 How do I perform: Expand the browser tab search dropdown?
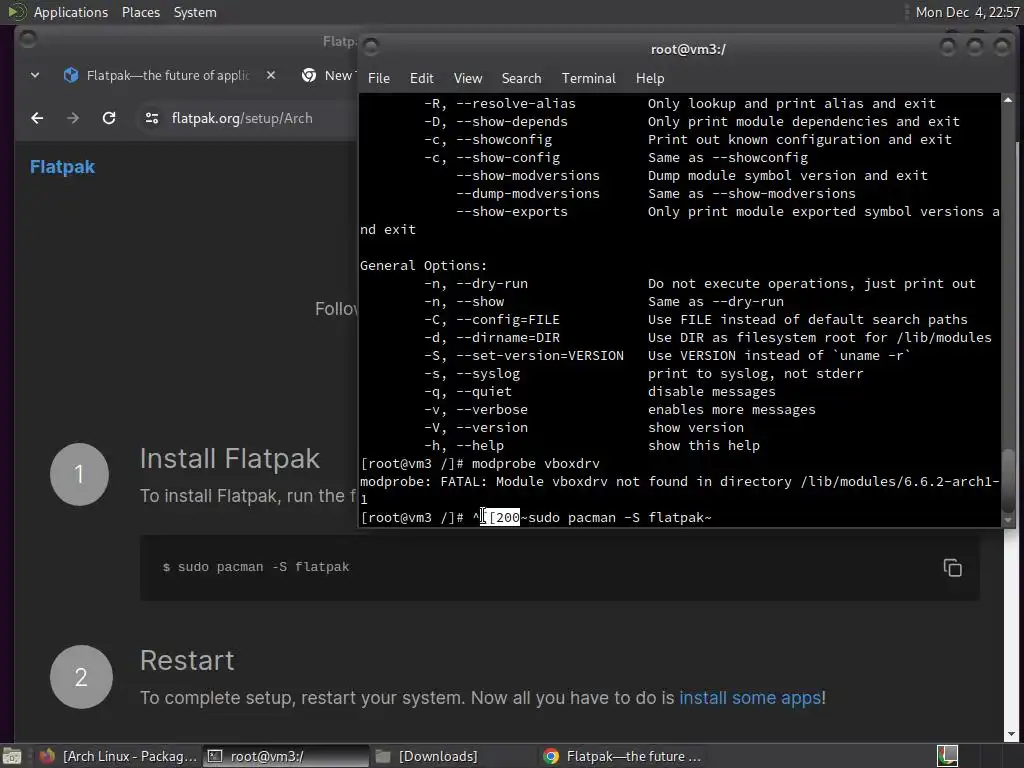click(35, 76)
